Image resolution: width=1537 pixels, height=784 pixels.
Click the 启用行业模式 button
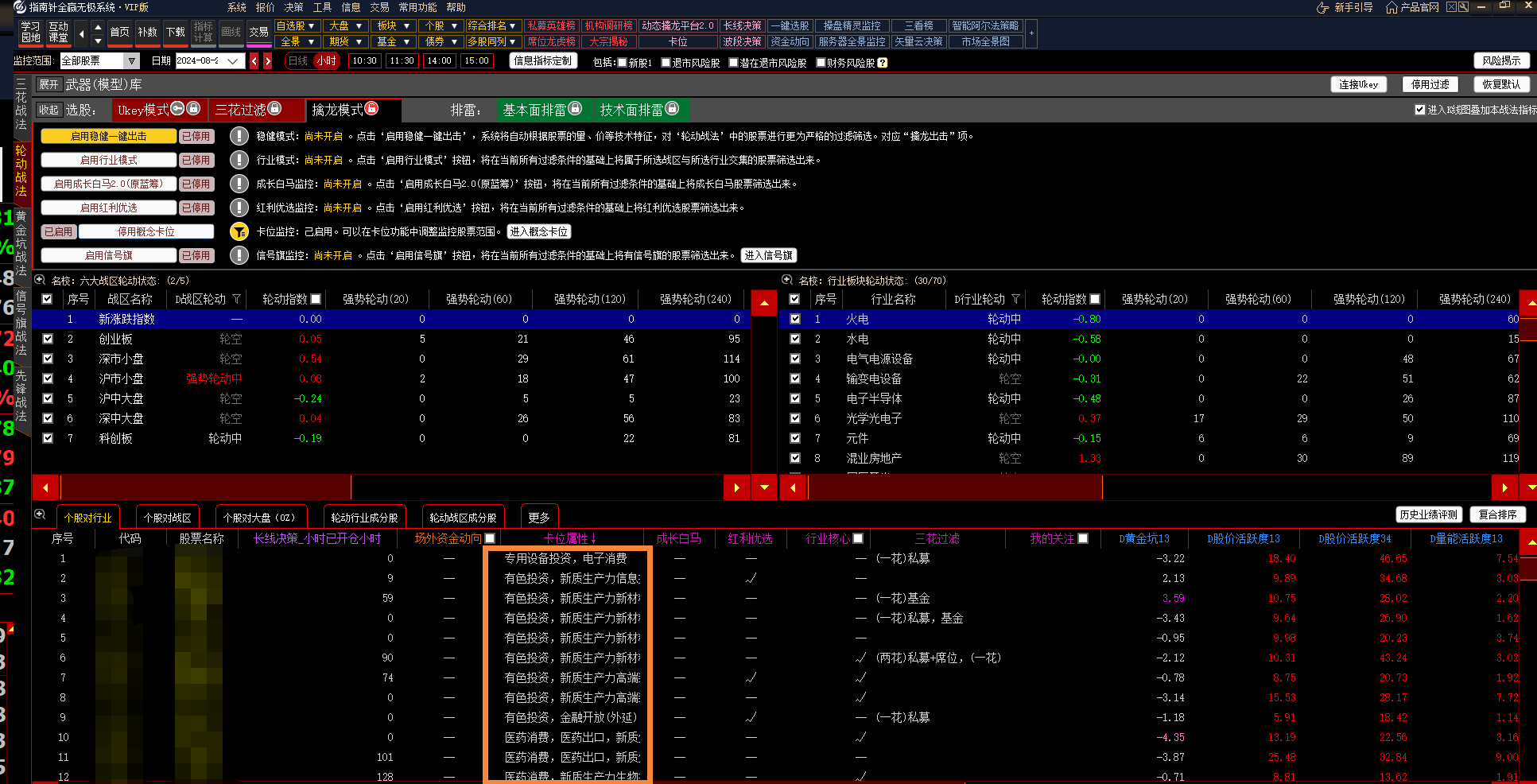click(x=108, y=160)
